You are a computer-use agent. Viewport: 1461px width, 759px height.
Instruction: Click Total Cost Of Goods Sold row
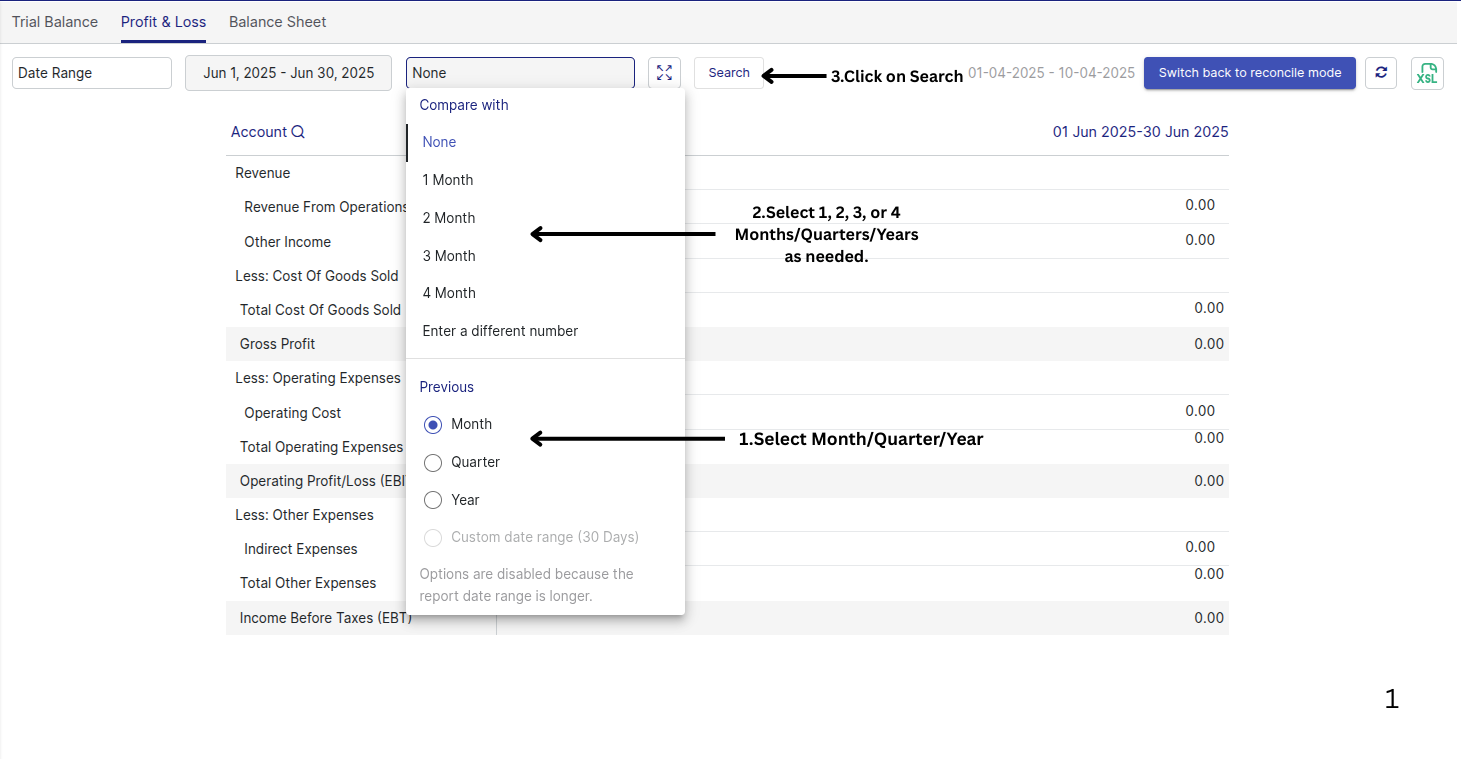727,310
